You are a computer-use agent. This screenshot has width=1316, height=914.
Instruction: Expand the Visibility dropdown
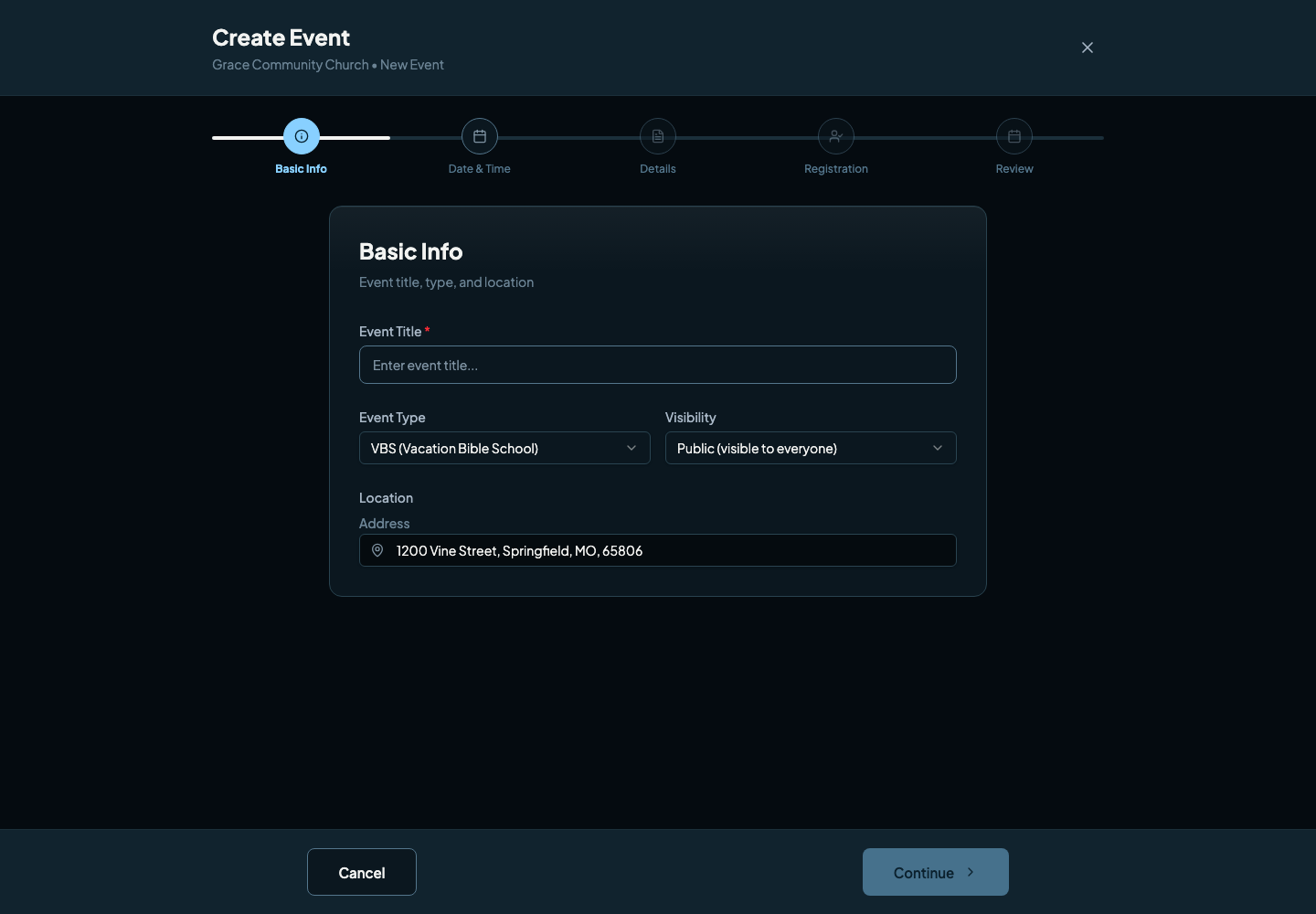(x=811, y=448)
